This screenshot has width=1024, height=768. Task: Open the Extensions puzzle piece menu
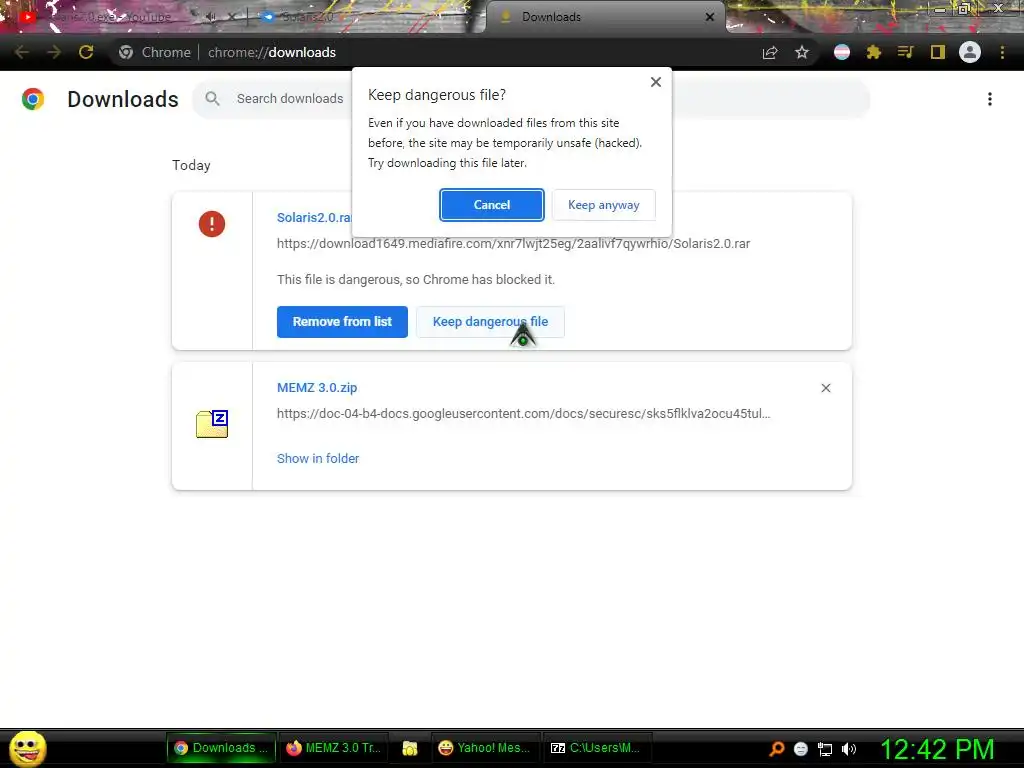(x=874, y=52)
